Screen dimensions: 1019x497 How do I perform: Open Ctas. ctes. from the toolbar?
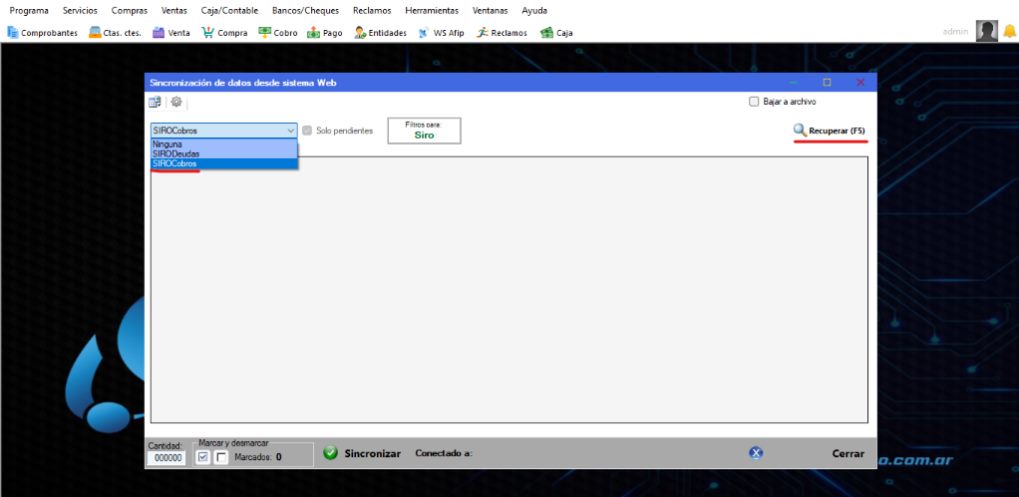[x=115, y=32]
